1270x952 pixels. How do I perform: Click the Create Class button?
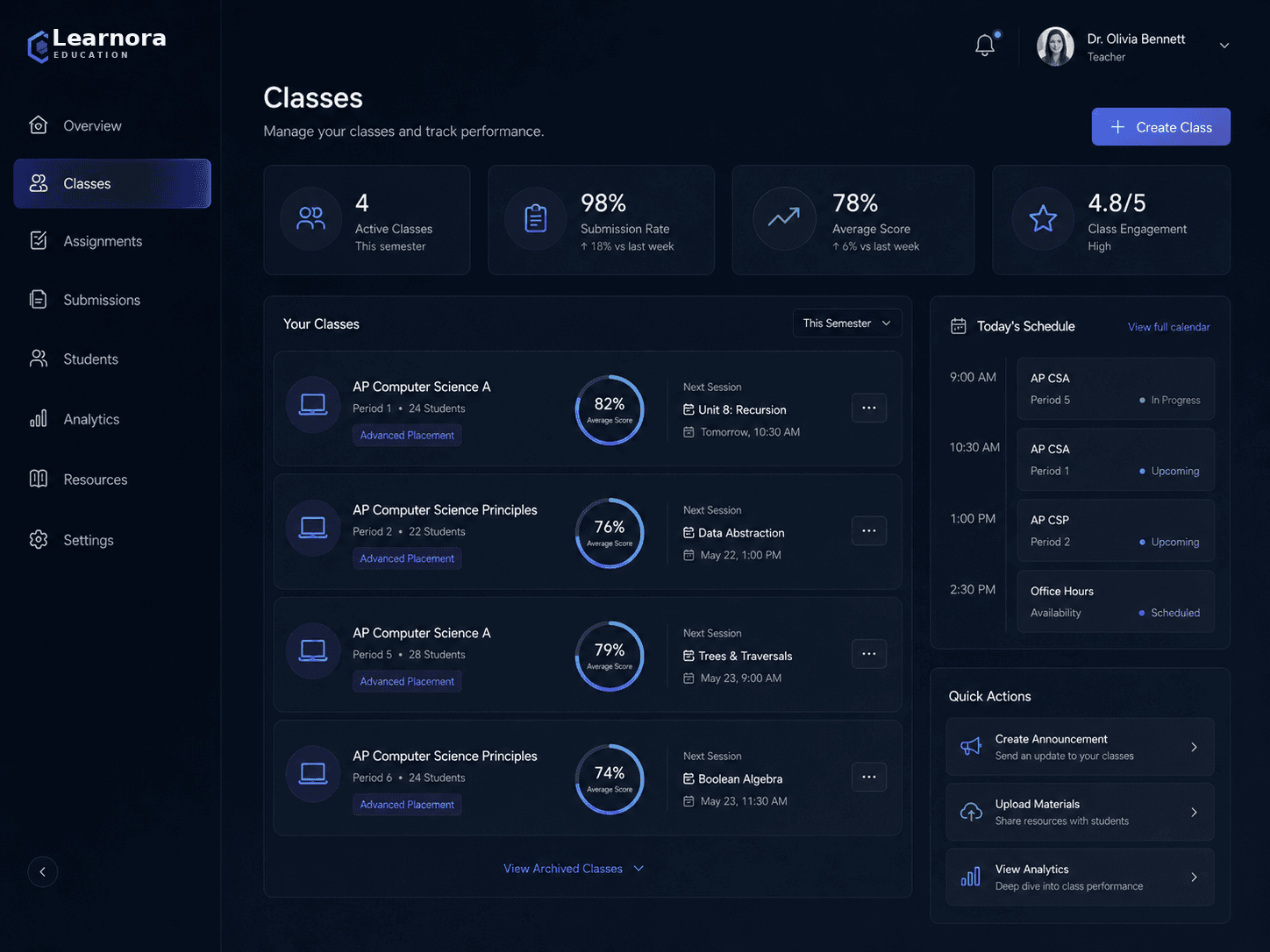[x=1160, y=127]
